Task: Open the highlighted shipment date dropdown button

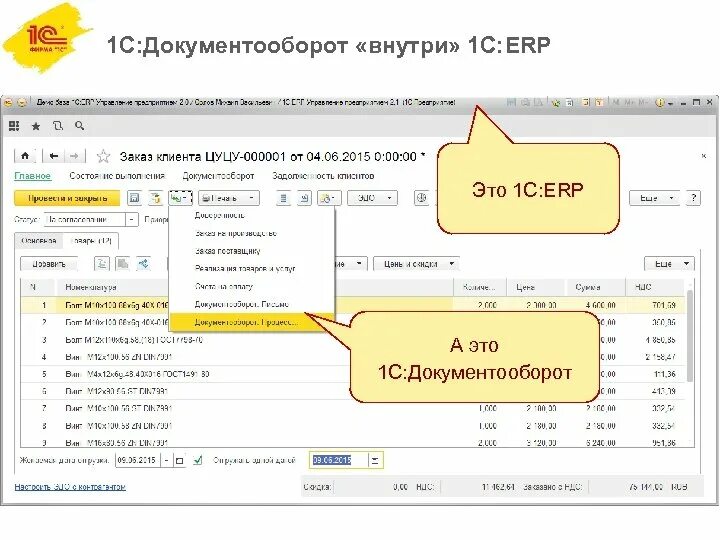Action: (376, 460)
